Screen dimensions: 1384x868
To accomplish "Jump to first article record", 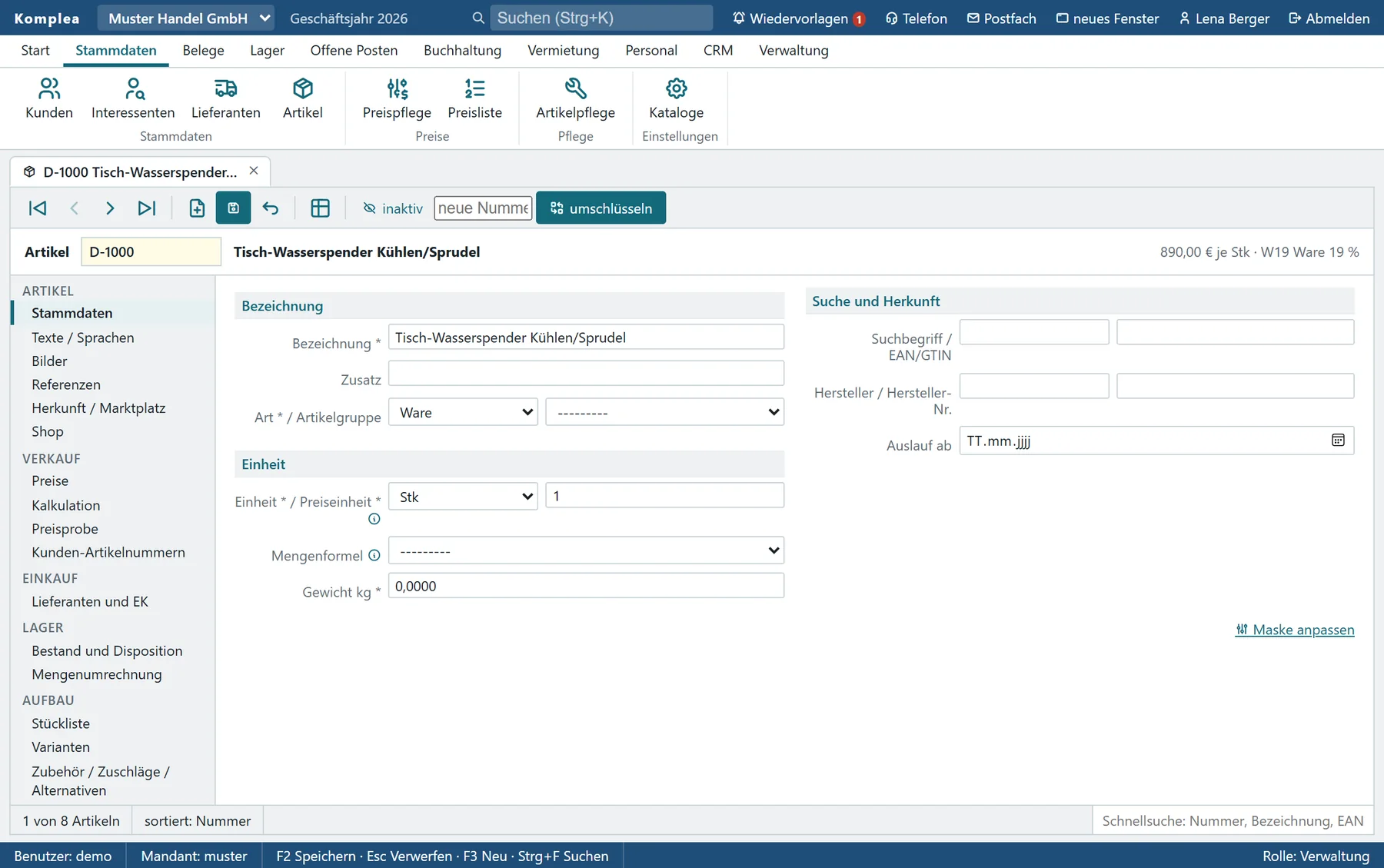I will 38,208.
